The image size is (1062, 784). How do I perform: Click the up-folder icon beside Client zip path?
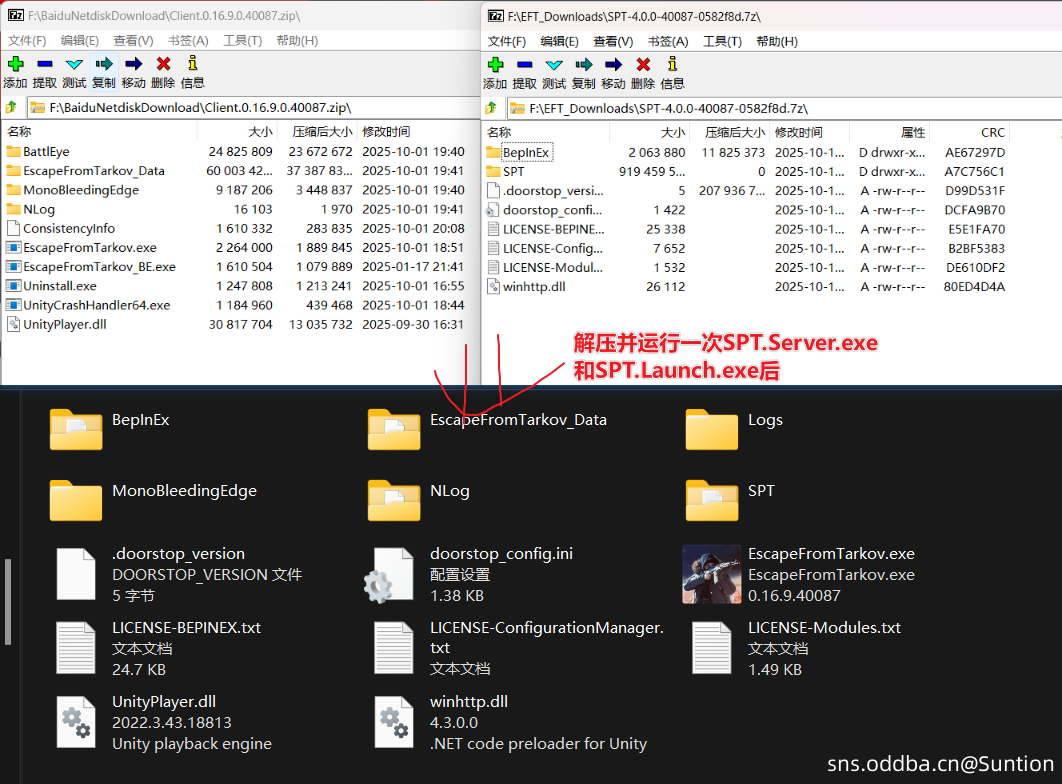[x=12, y=107]
